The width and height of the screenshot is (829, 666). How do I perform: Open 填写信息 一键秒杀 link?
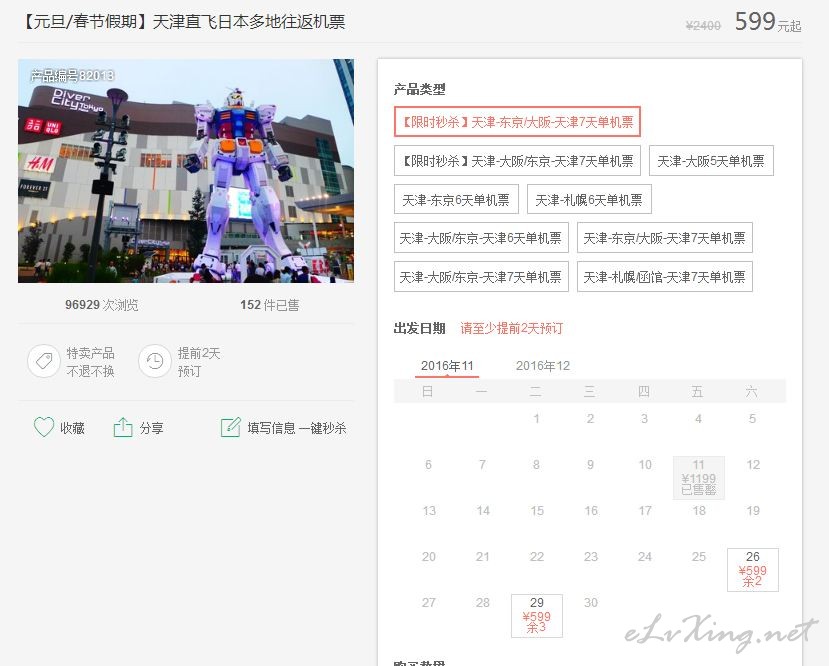297,428
